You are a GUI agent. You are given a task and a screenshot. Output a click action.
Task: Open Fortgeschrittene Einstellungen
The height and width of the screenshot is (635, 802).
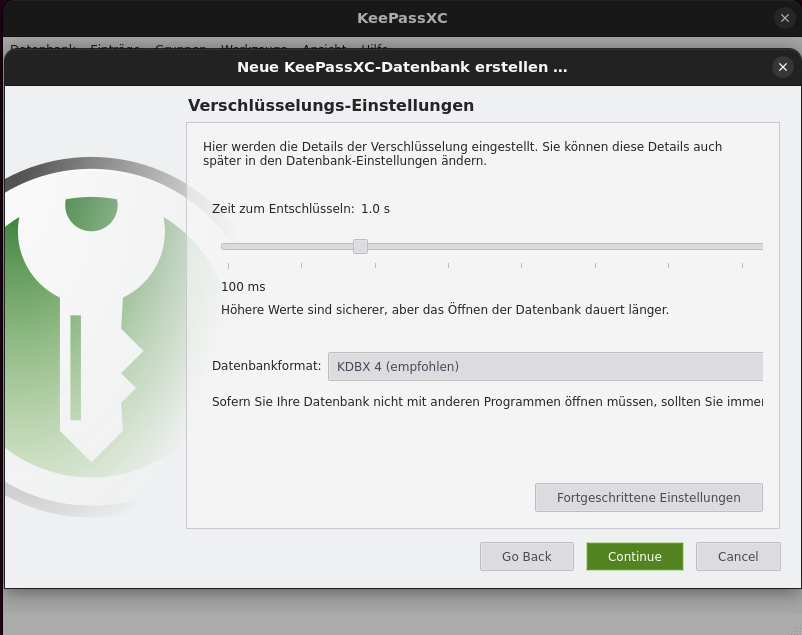click(x=649, y=497)
